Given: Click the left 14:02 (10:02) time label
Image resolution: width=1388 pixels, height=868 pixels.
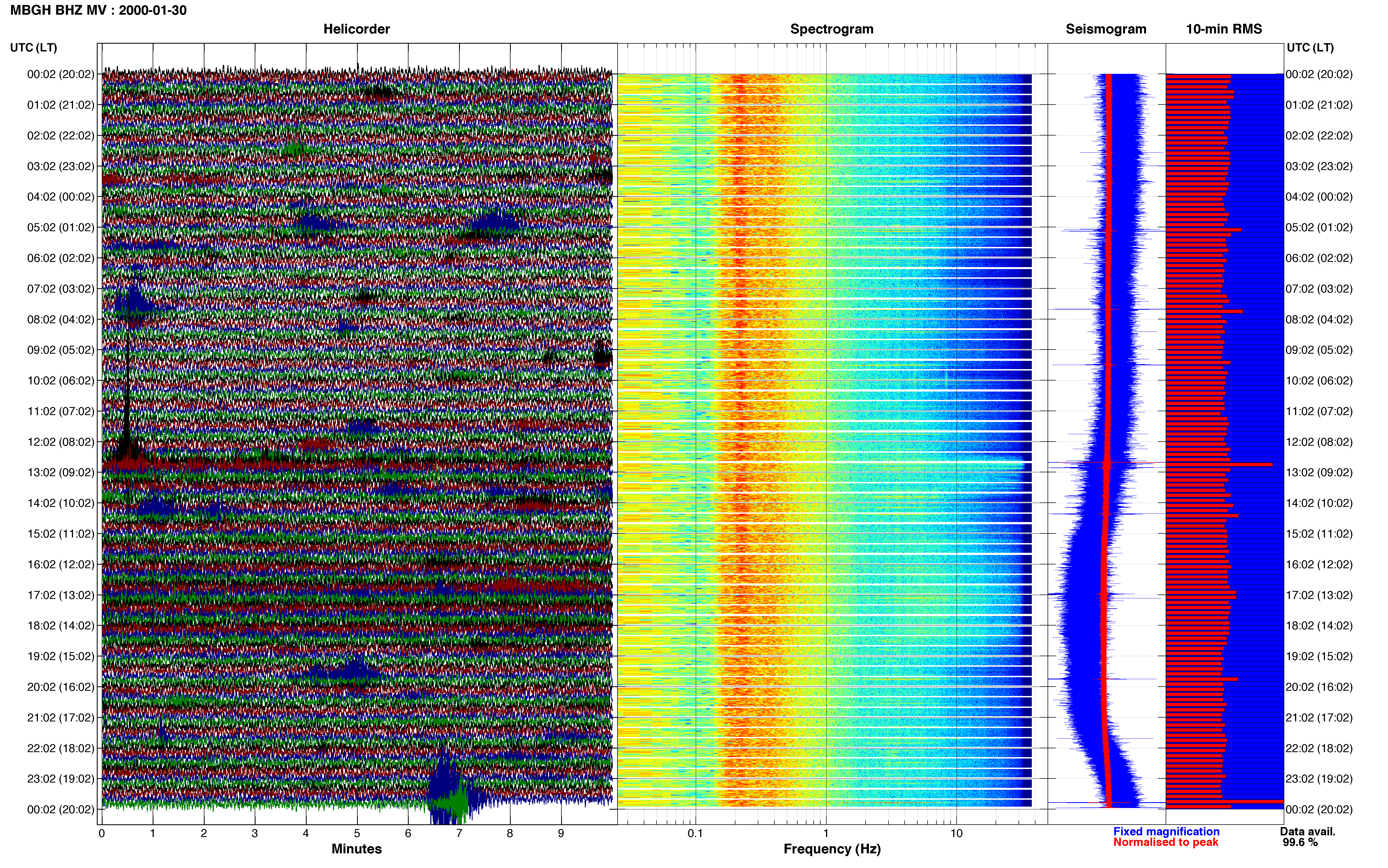Looking at the screenshot, I should 60,503.
